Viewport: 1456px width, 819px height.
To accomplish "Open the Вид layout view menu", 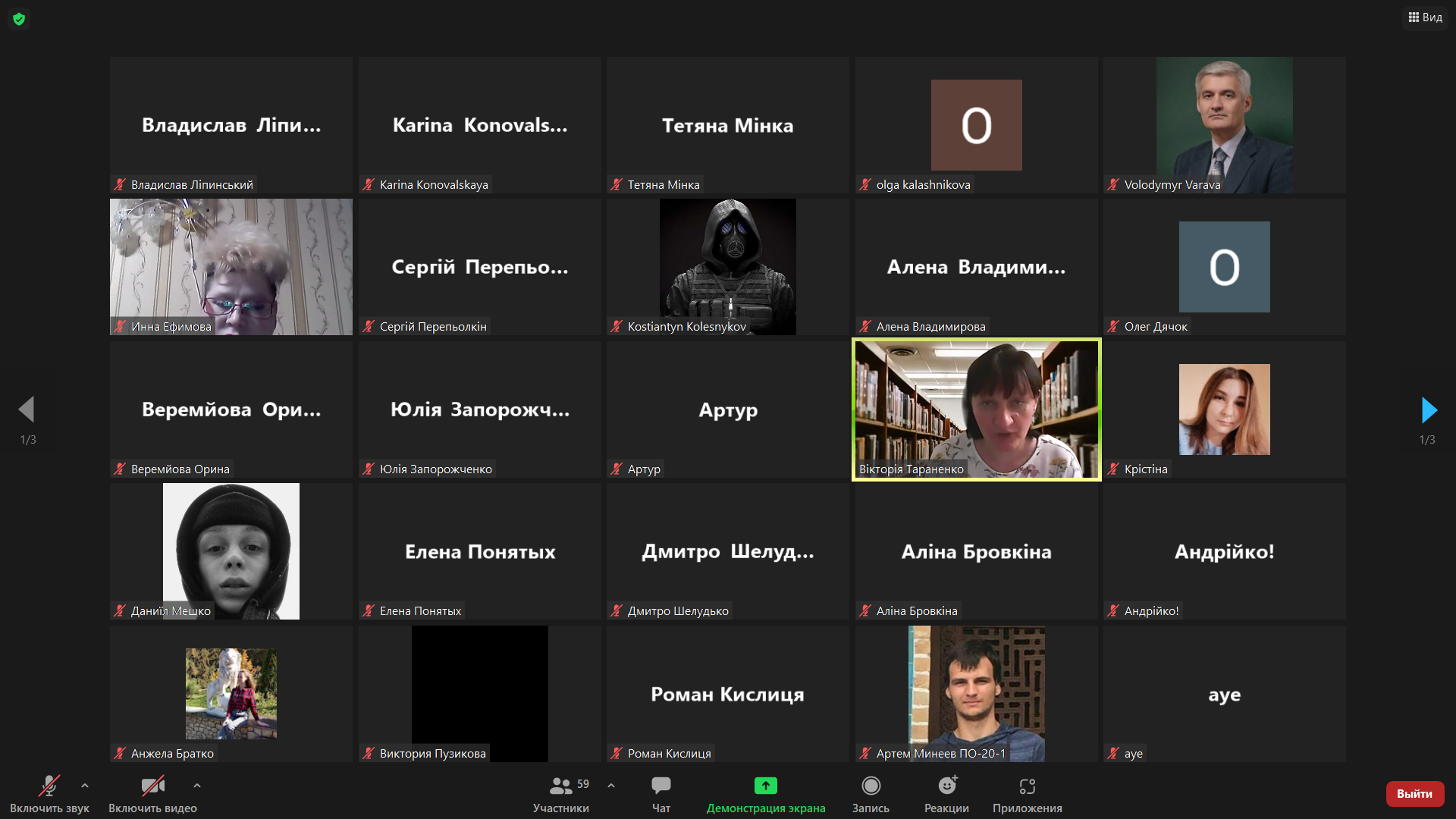I will pyautogui.click(x=1425, y=17).
